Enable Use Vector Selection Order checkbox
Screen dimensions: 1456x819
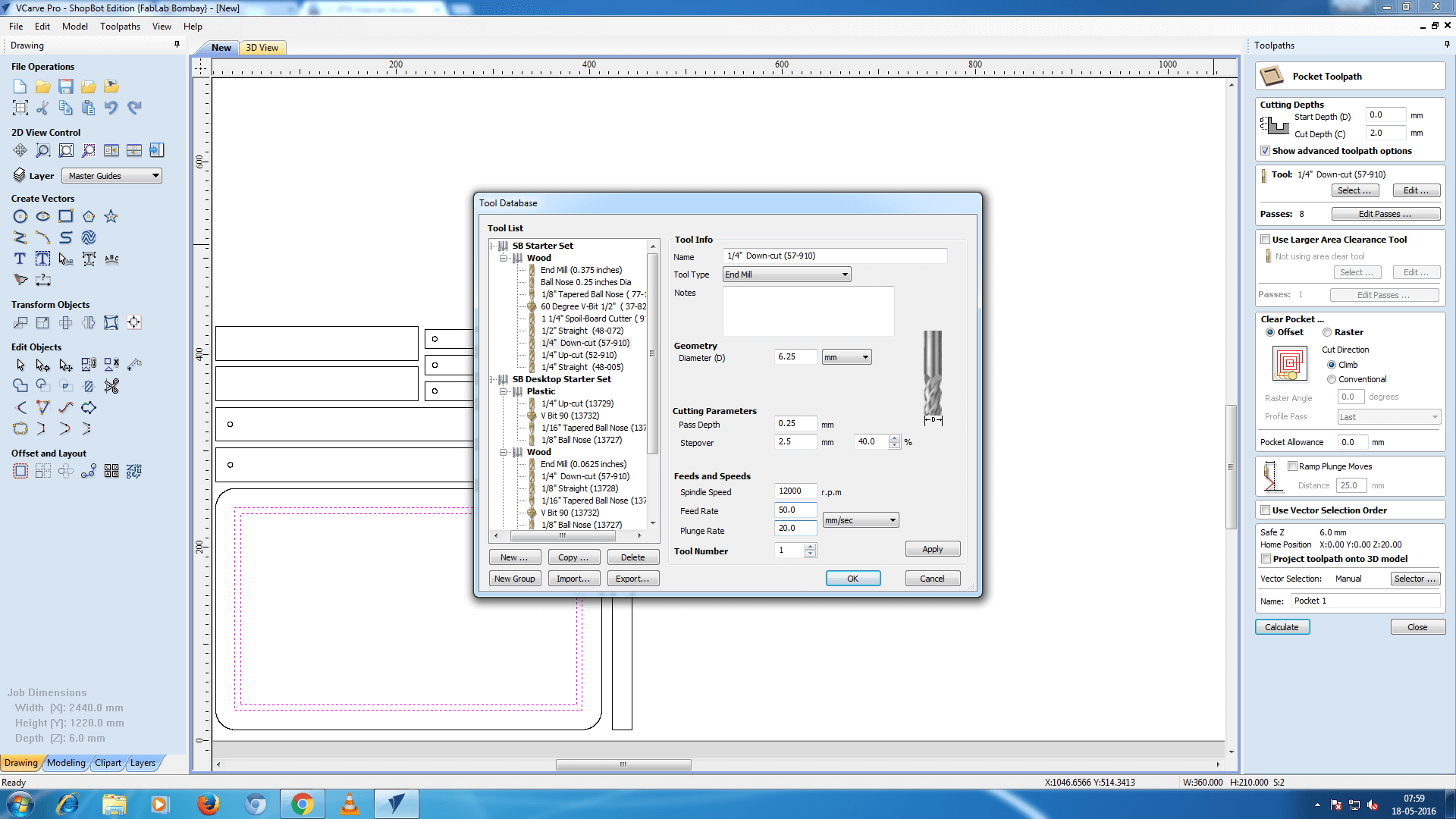click(1265, 510)
